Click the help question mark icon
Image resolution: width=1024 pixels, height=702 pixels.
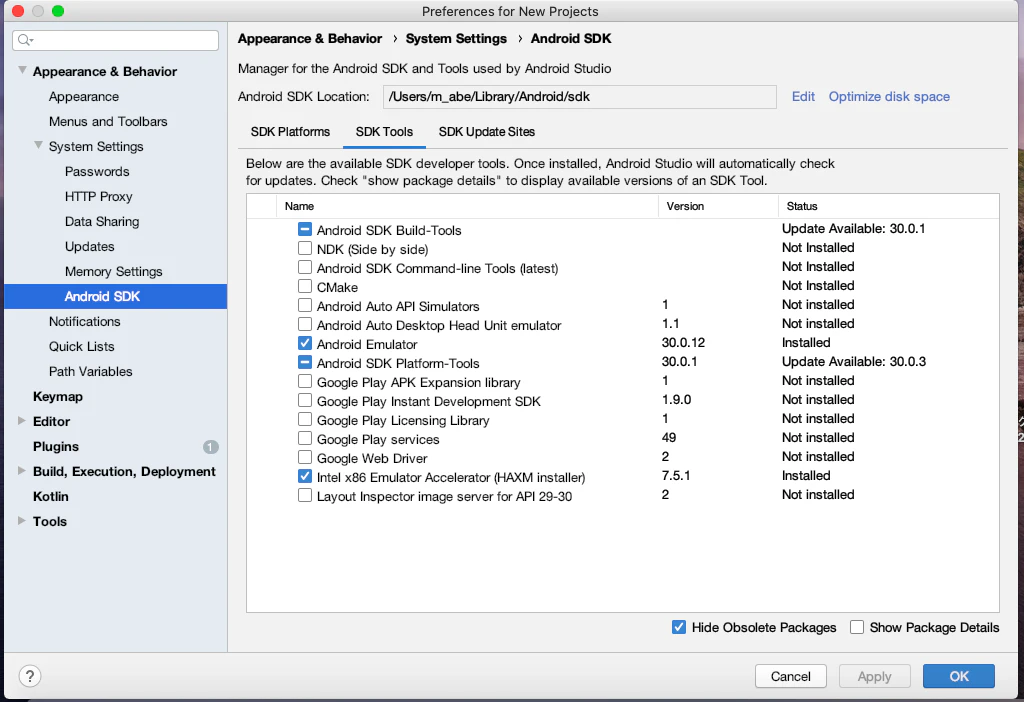(x=29, y=676)
